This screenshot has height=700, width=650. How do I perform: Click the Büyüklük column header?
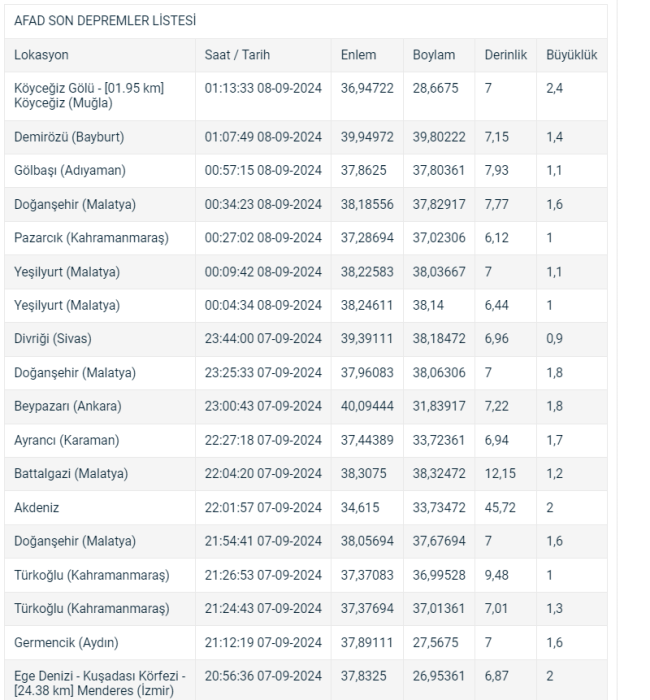pos(571,55)
